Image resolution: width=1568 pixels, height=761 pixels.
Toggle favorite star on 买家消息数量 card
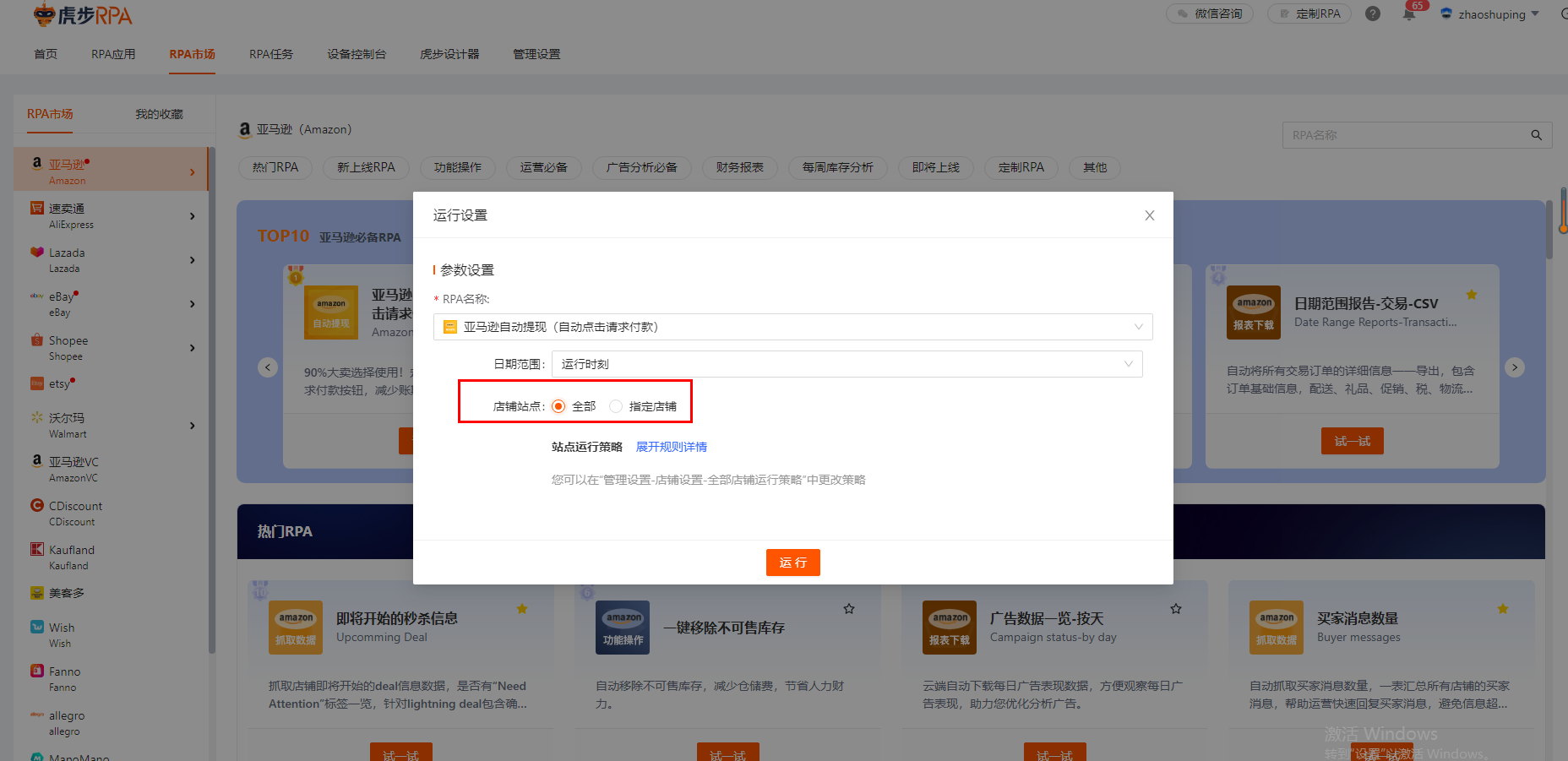point(1503,609)
